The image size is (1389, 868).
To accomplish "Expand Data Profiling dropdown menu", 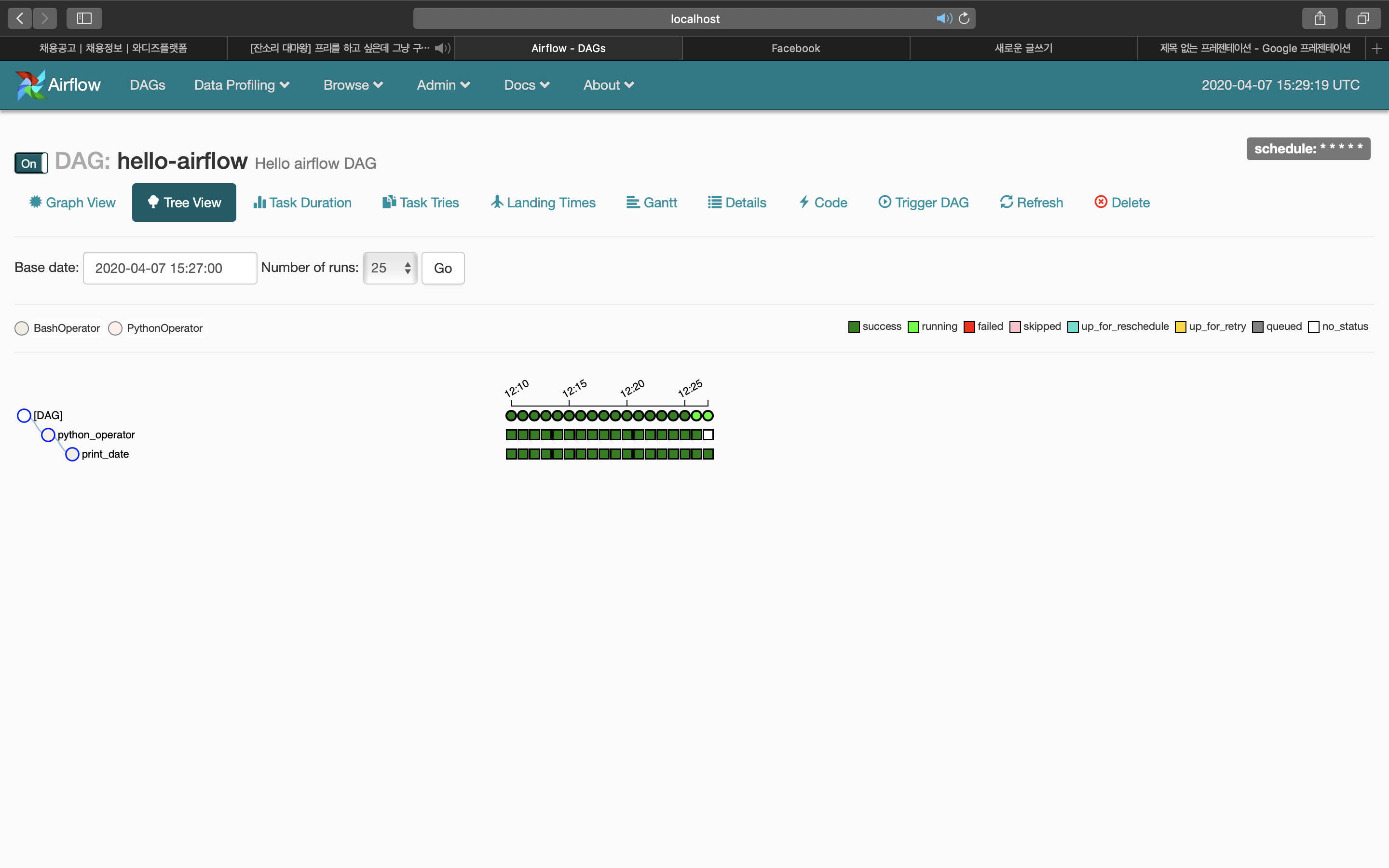I will coord(242,85).
